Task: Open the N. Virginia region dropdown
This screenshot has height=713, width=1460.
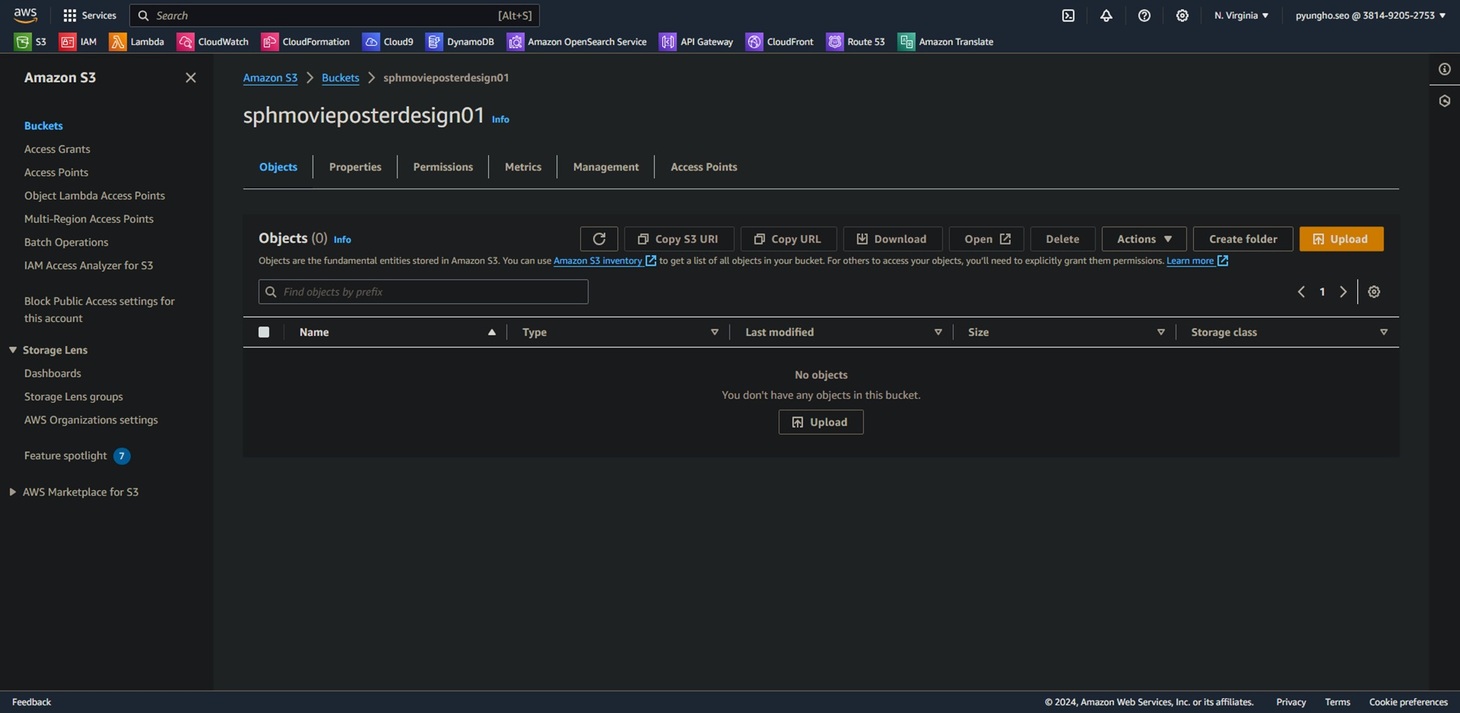Action: pos(1242,15)
